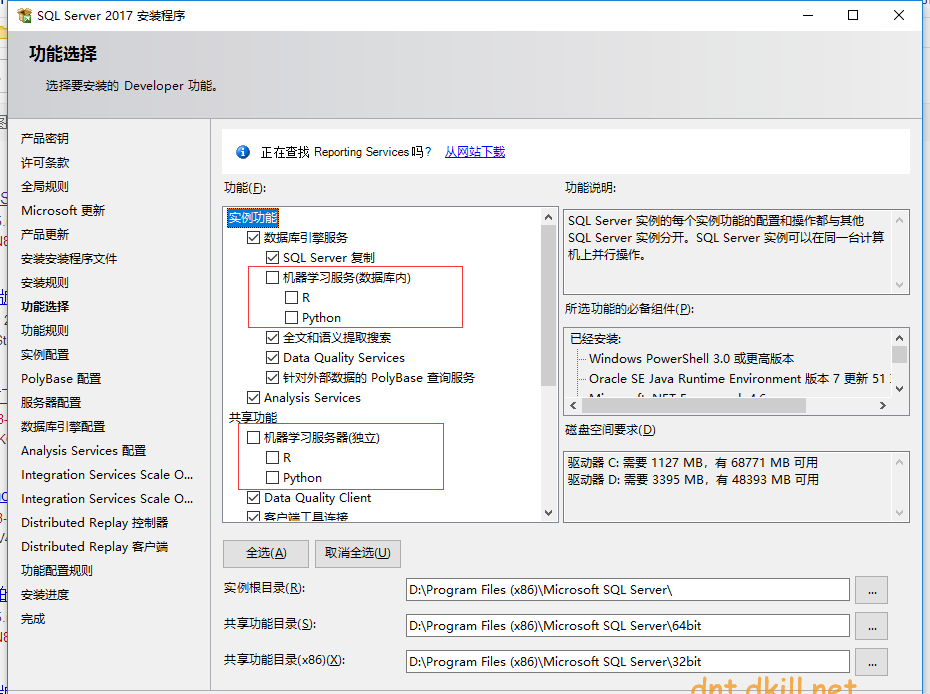Select 安装进度 step in sidebar
This screenshot has height=694, width=930.
45,595
